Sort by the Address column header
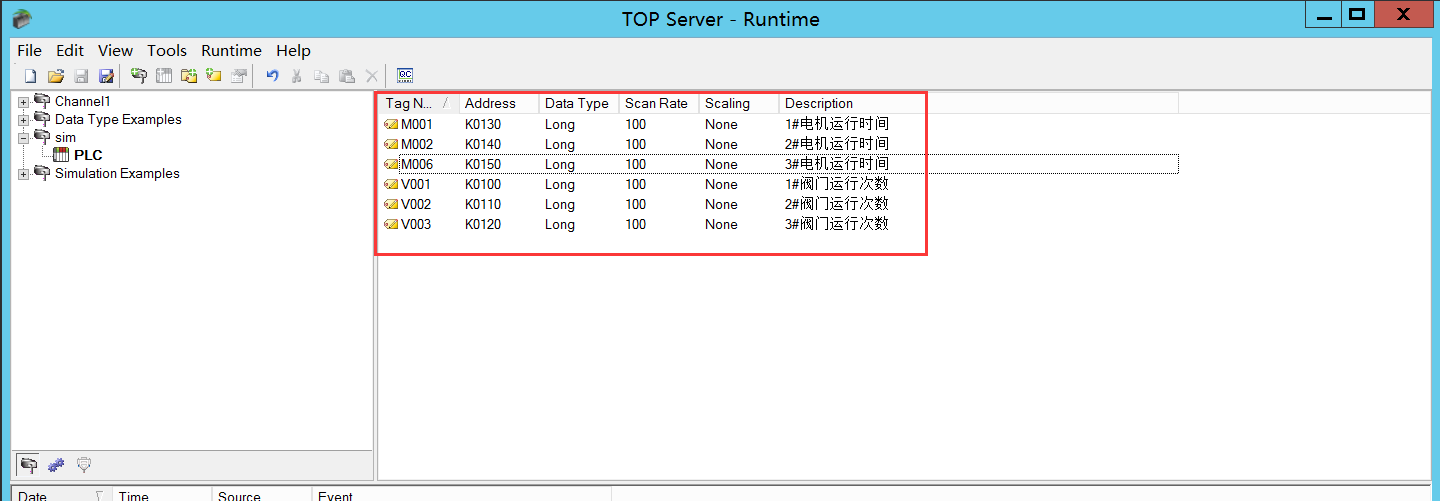1440x501 pixels. (490, 103)
